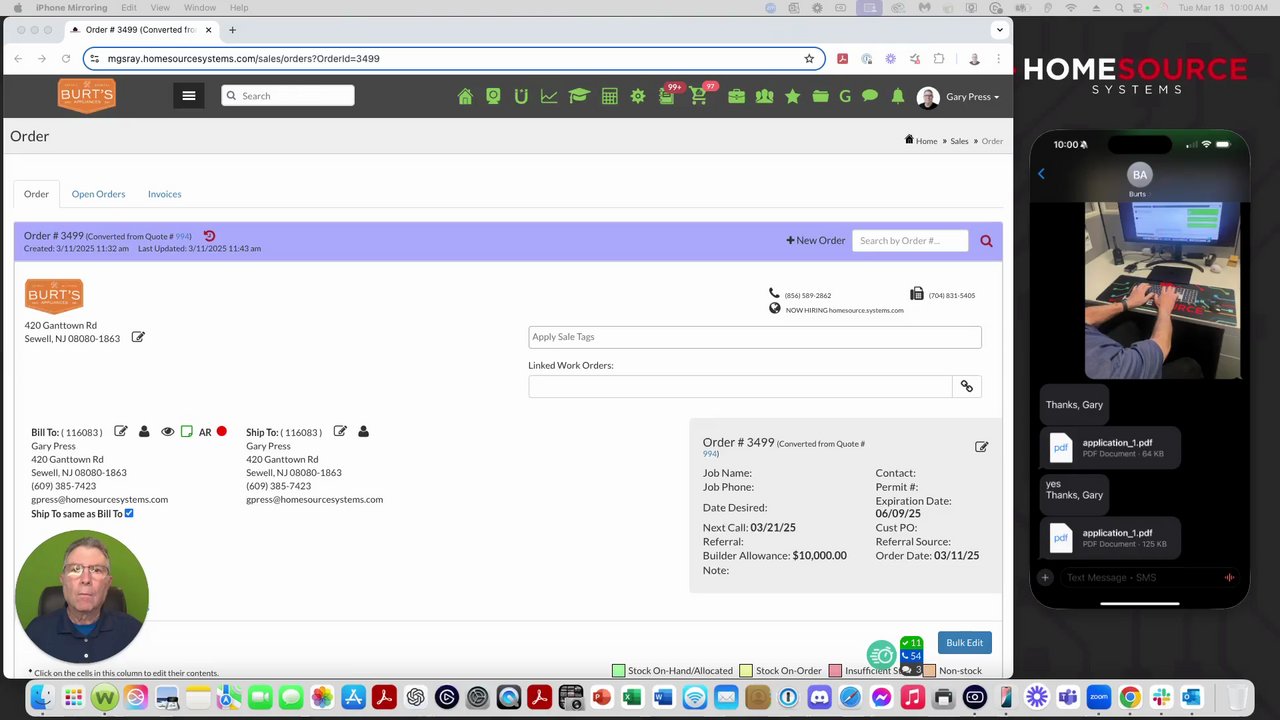
Task: Toggle the eye icon next to Bill To
Action: (x=167, y=432)
